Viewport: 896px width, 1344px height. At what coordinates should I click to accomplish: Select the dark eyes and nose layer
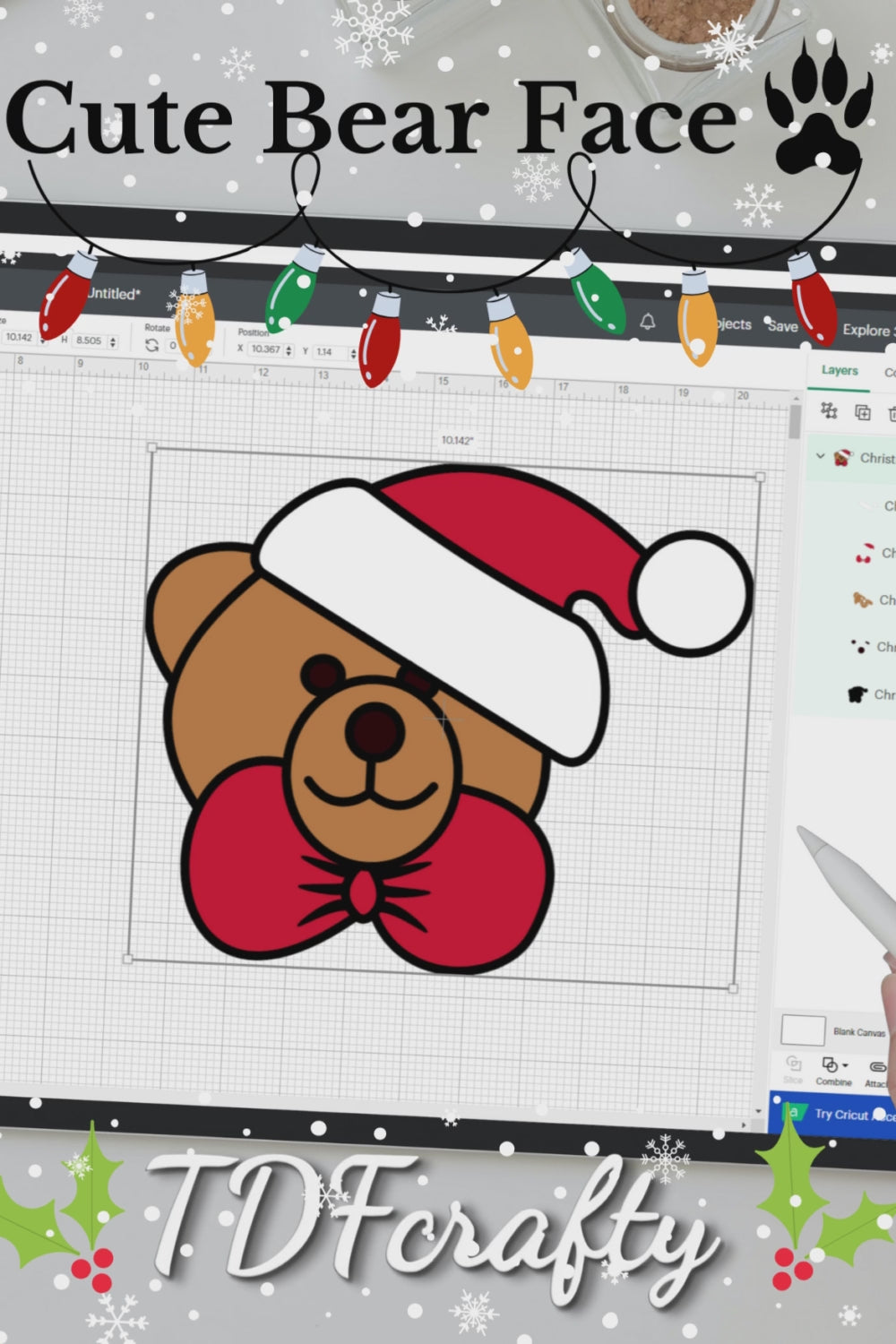pos(860,646)
